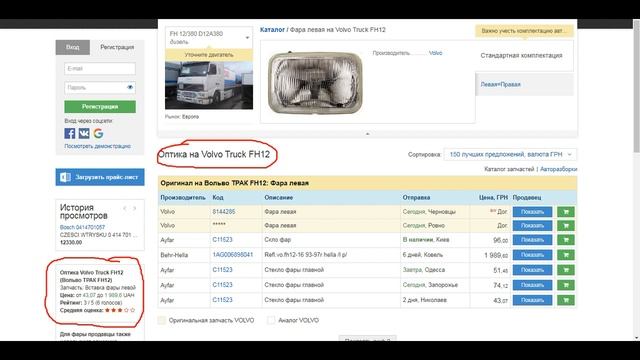Click Уточните двигатель yellow button

click(209, 55)
